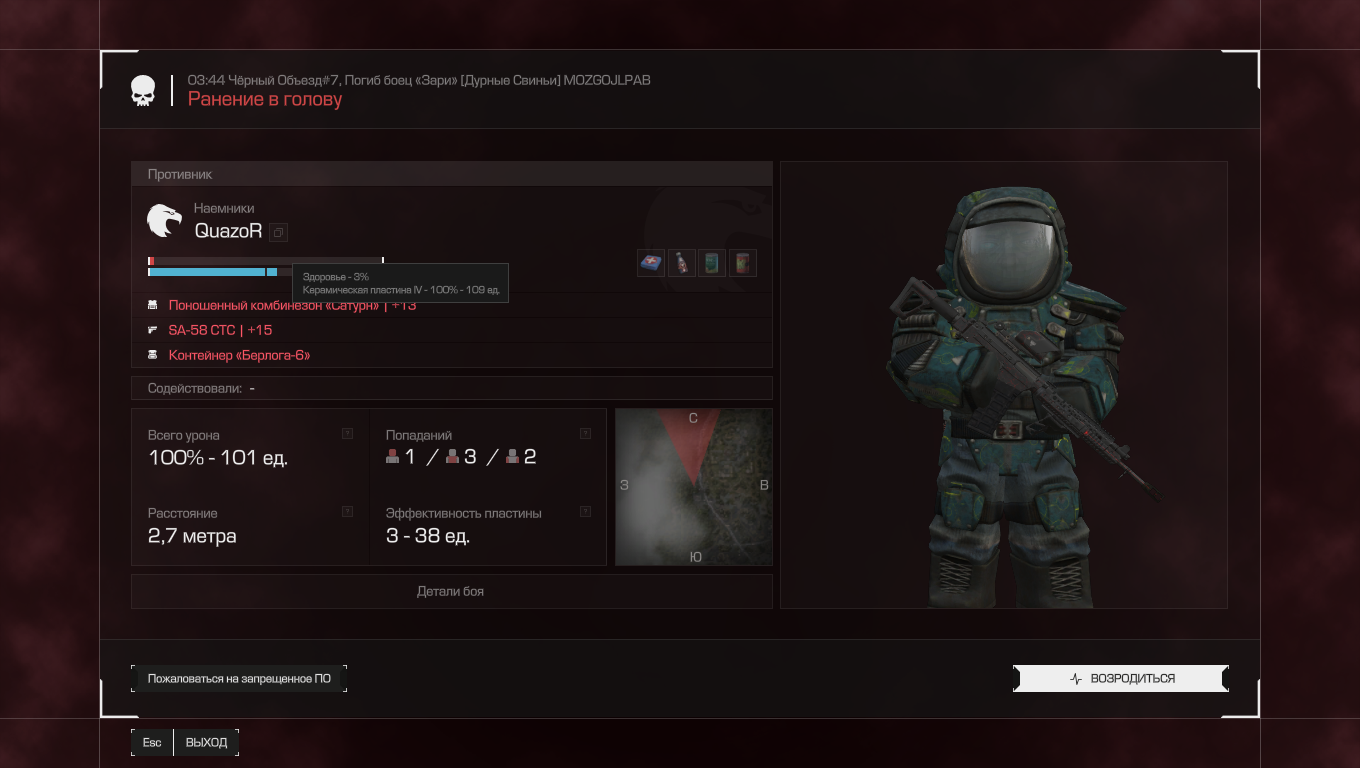1360x768 pixels.
Task: Click the red enemy health bar
Action: coord(265,261)
